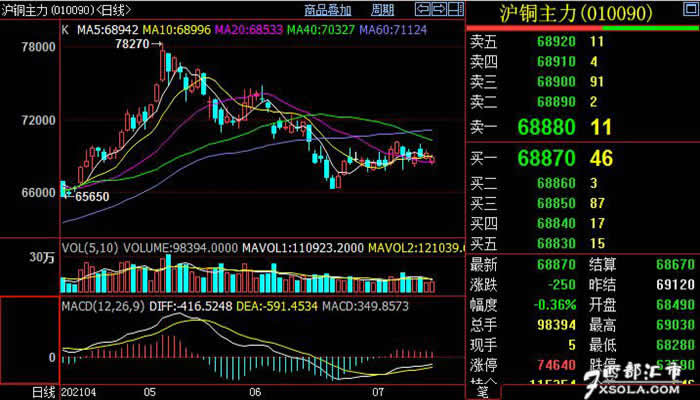Open the 周期 period link
This screenshot has width=700, height=400.
click(382, 10)
